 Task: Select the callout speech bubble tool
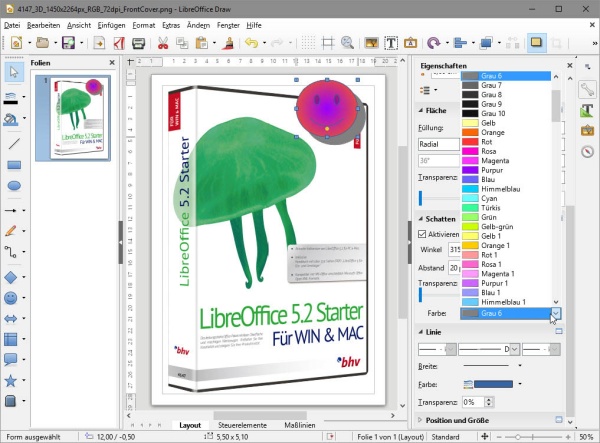click(x=11, y=359)
